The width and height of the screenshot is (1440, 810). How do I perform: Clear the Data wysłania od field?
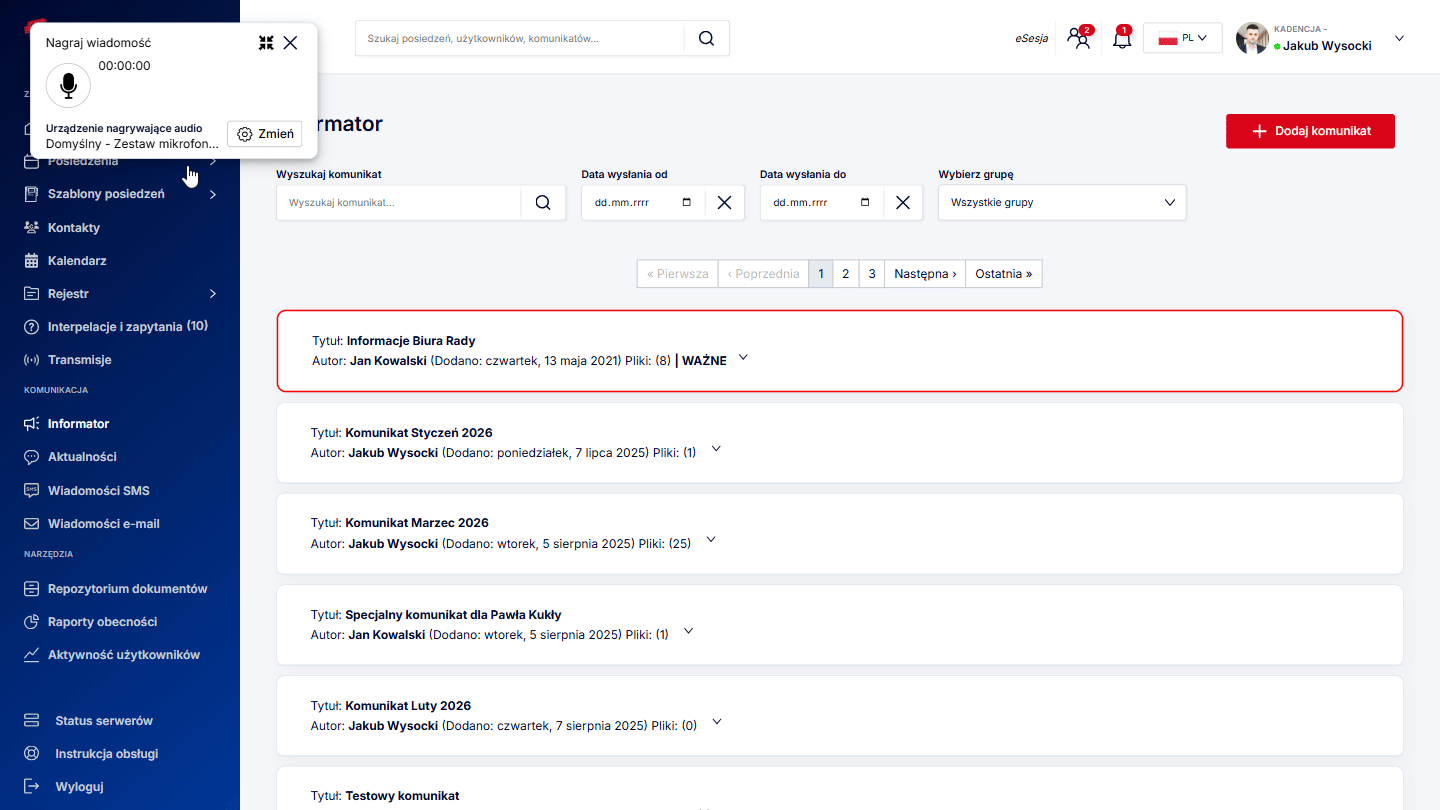tap(724, 202)
